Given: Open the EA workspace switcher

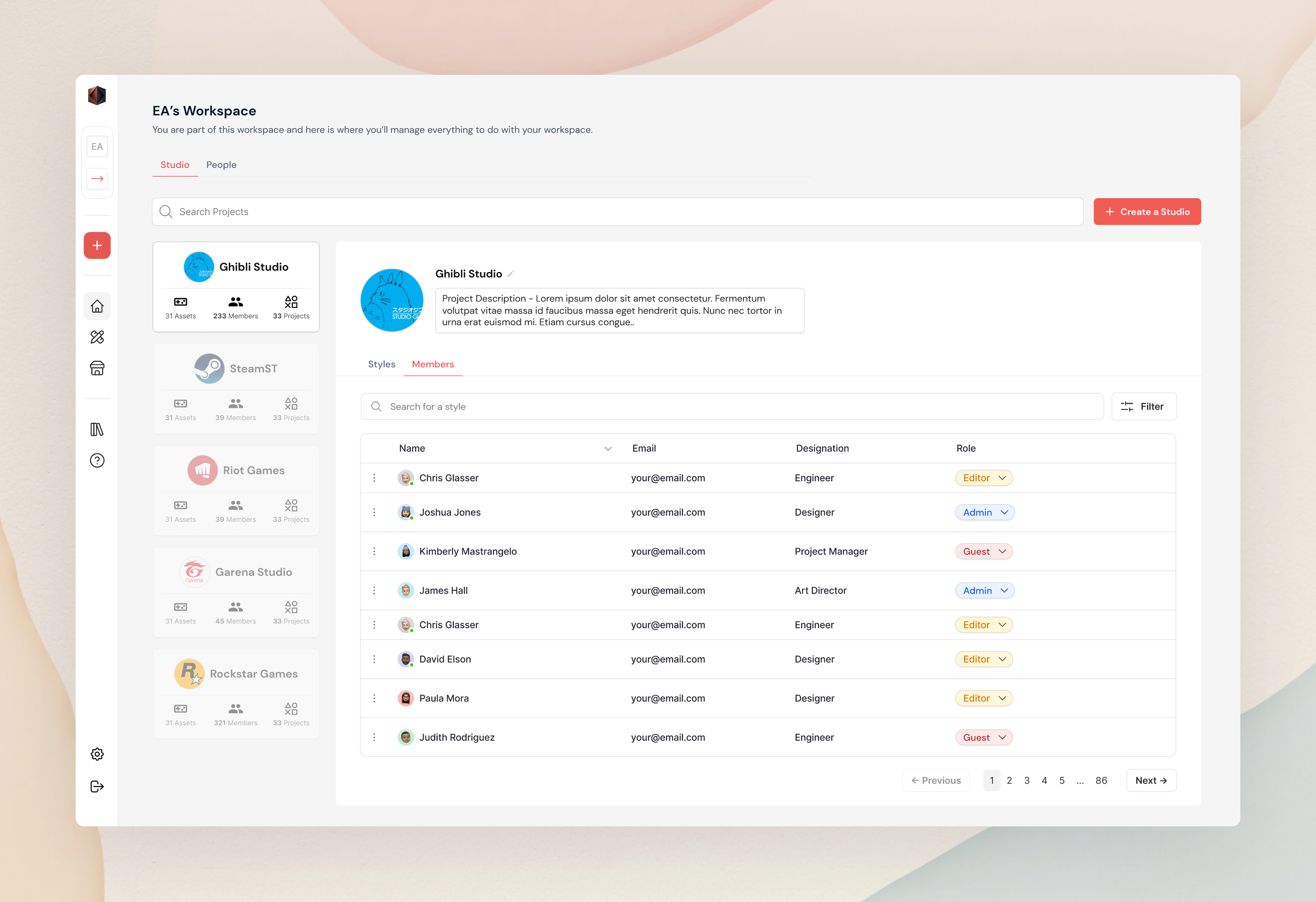Looking at the screenshot, I should [x=97, y=147].
